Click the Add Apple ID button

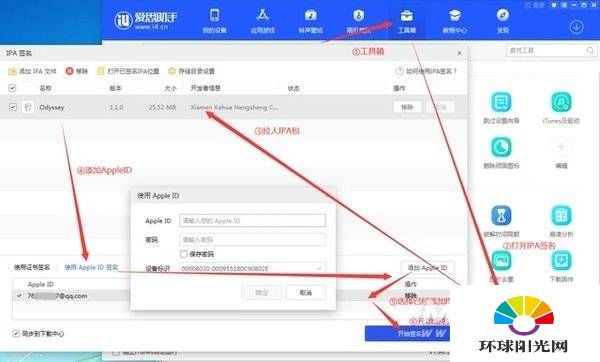click(x=427, y=267)
